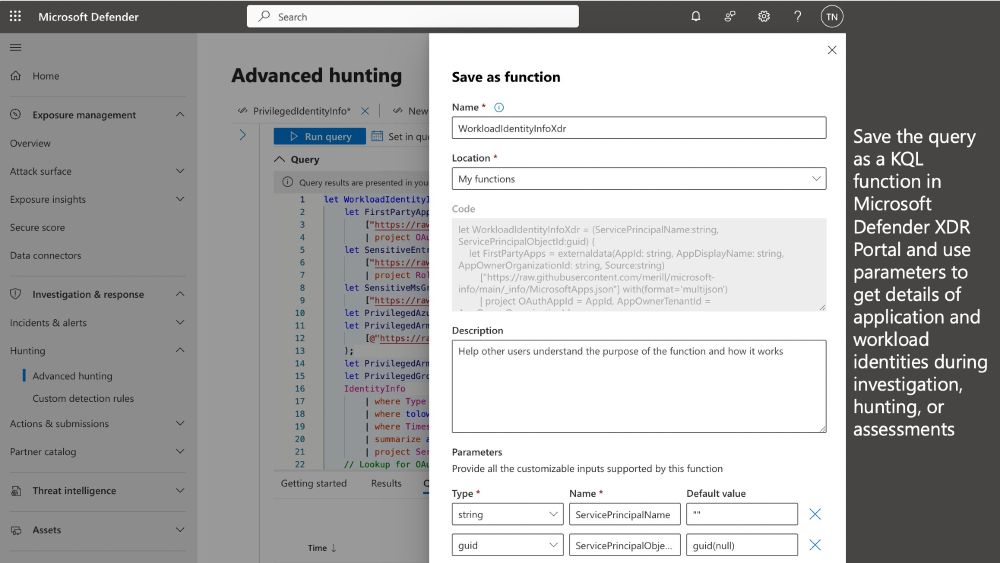The image size is (1000, 563).
Task: Open the guid parameter Type dropdown
Action: pos(508,545)
